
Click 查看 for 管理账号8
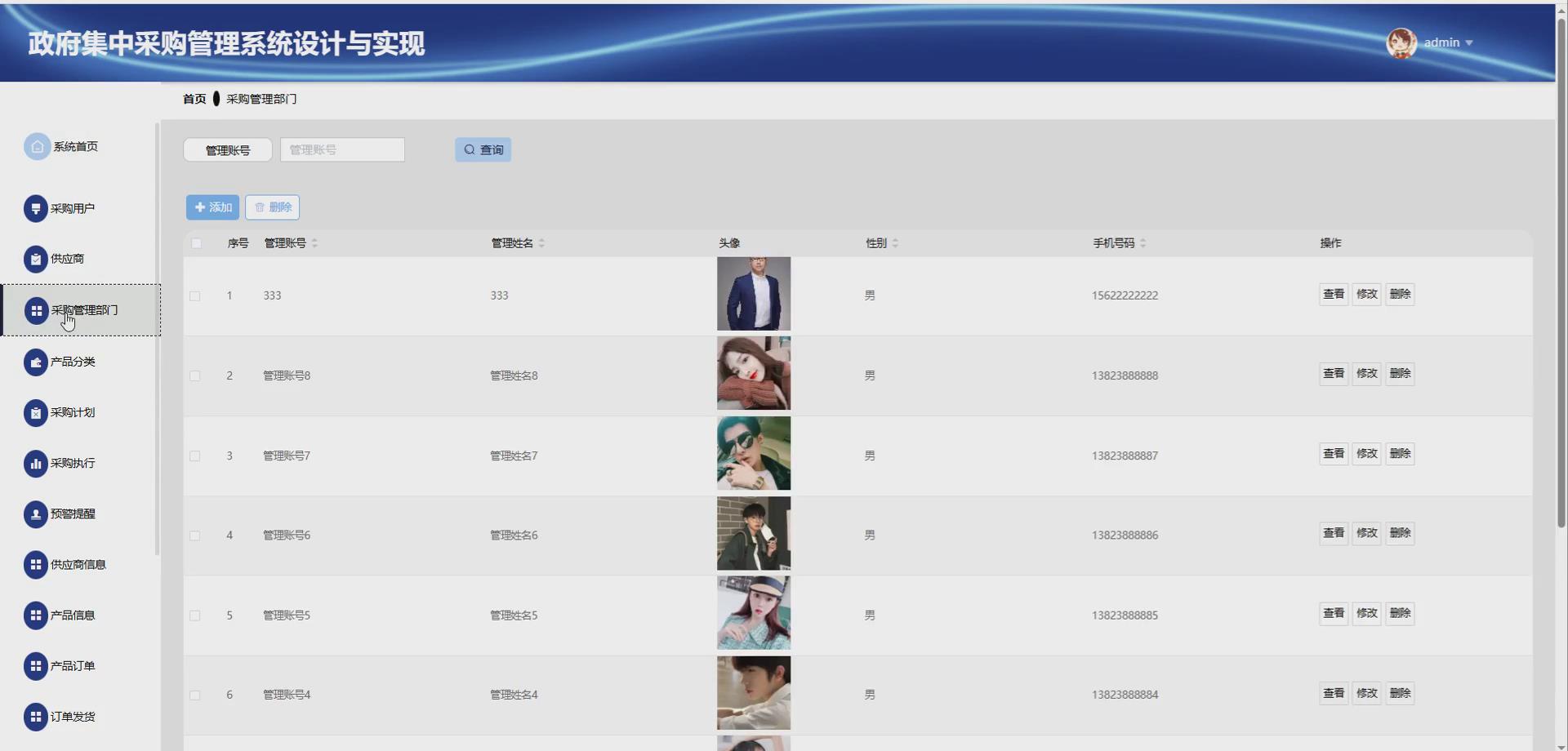click(x=1334, y=374)
